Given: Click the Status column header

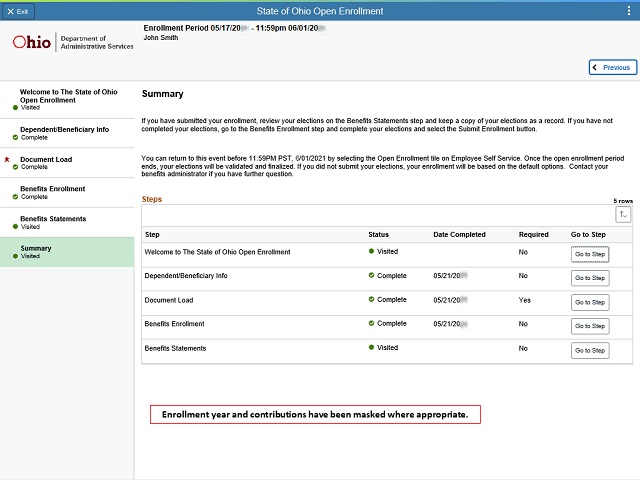Looking at the screenshot, I should coord(378,235).
